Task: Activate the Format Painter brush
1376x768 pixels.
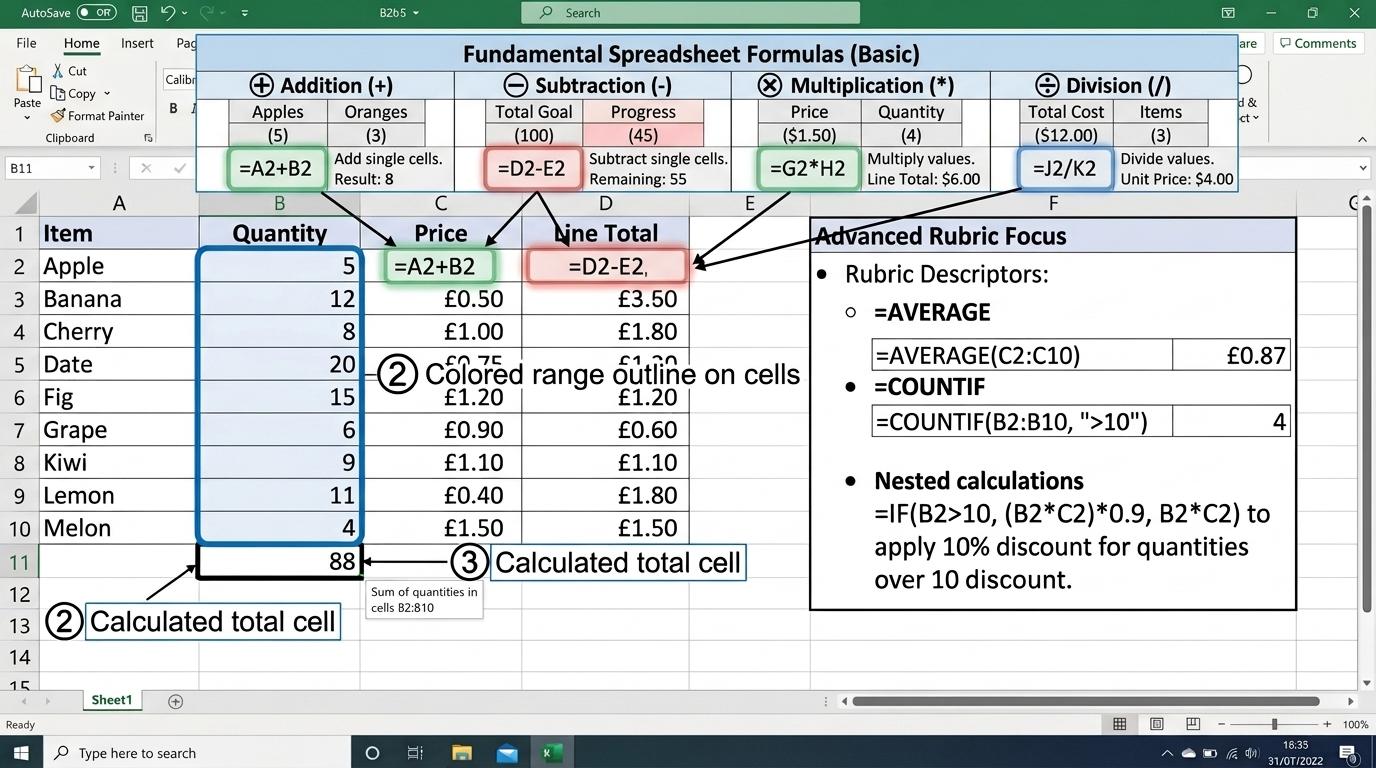Action: (x=97, y=116)
